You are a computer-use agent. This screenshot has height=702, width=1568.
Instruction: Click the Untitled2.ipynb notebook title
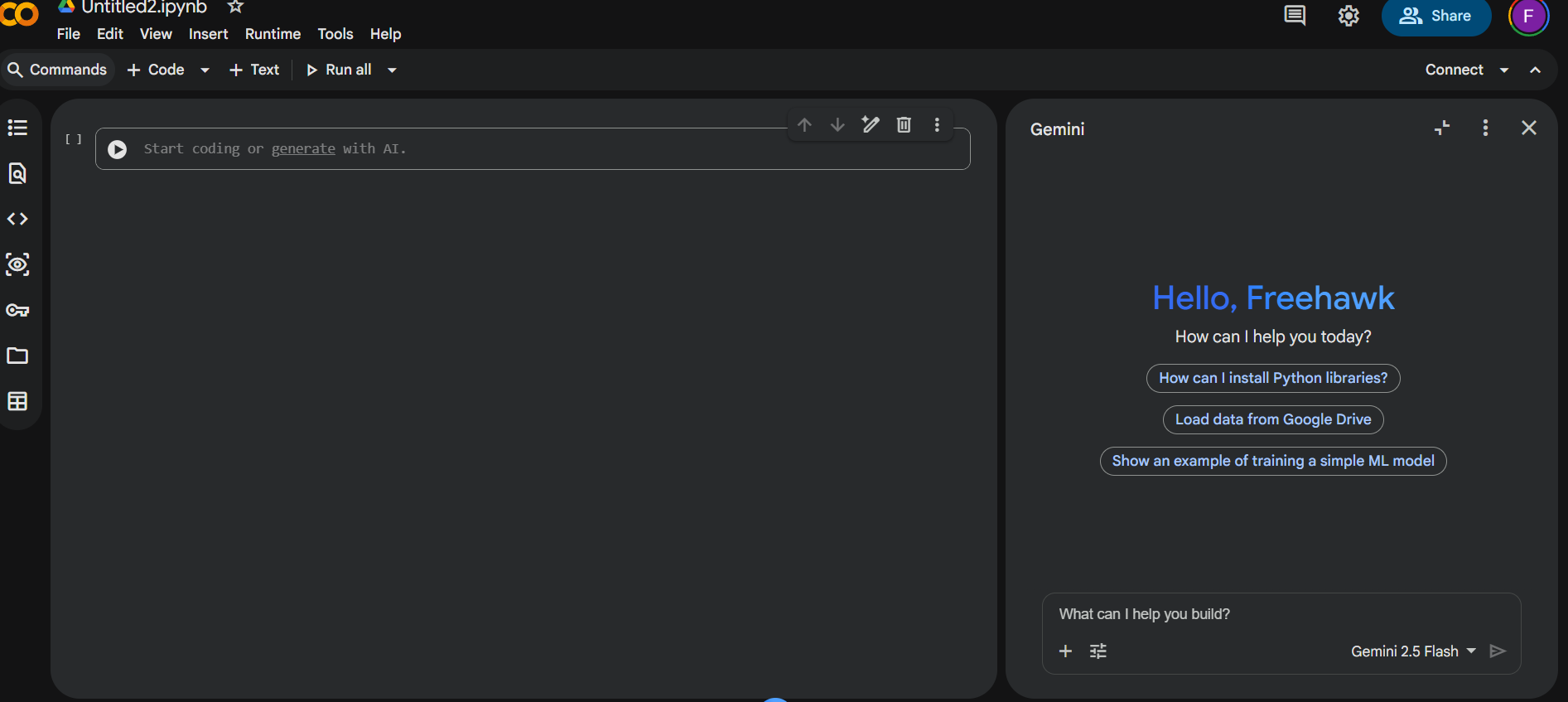(x=144, y=7)
